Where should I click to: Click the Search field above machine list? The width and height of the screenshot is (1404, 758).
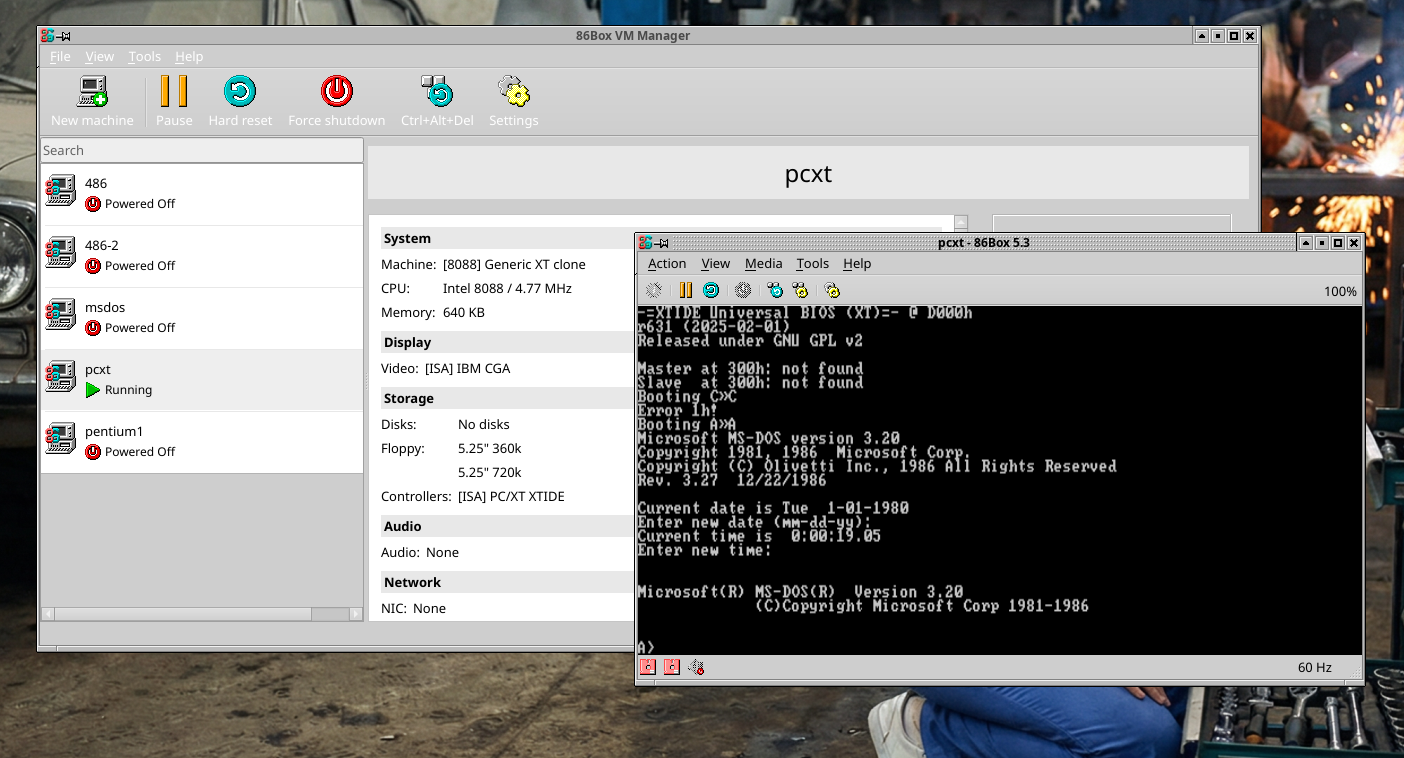[202, 150]
